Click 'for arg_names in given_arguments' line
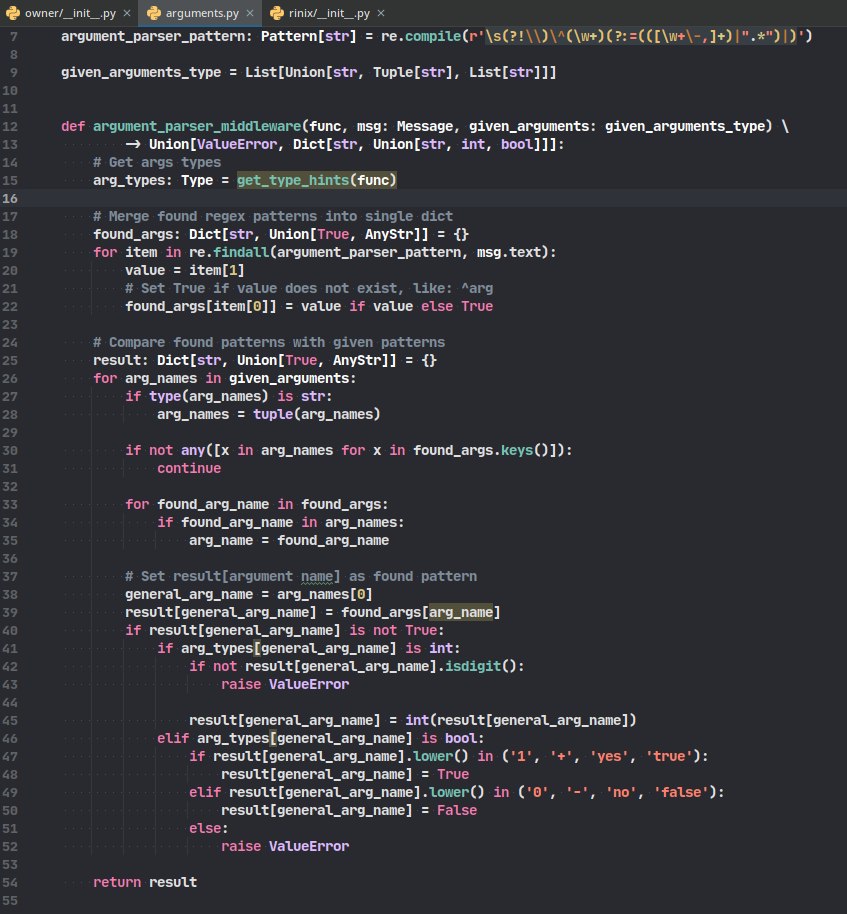This screenshot has height=914, width=847. (x=224, y=378)
